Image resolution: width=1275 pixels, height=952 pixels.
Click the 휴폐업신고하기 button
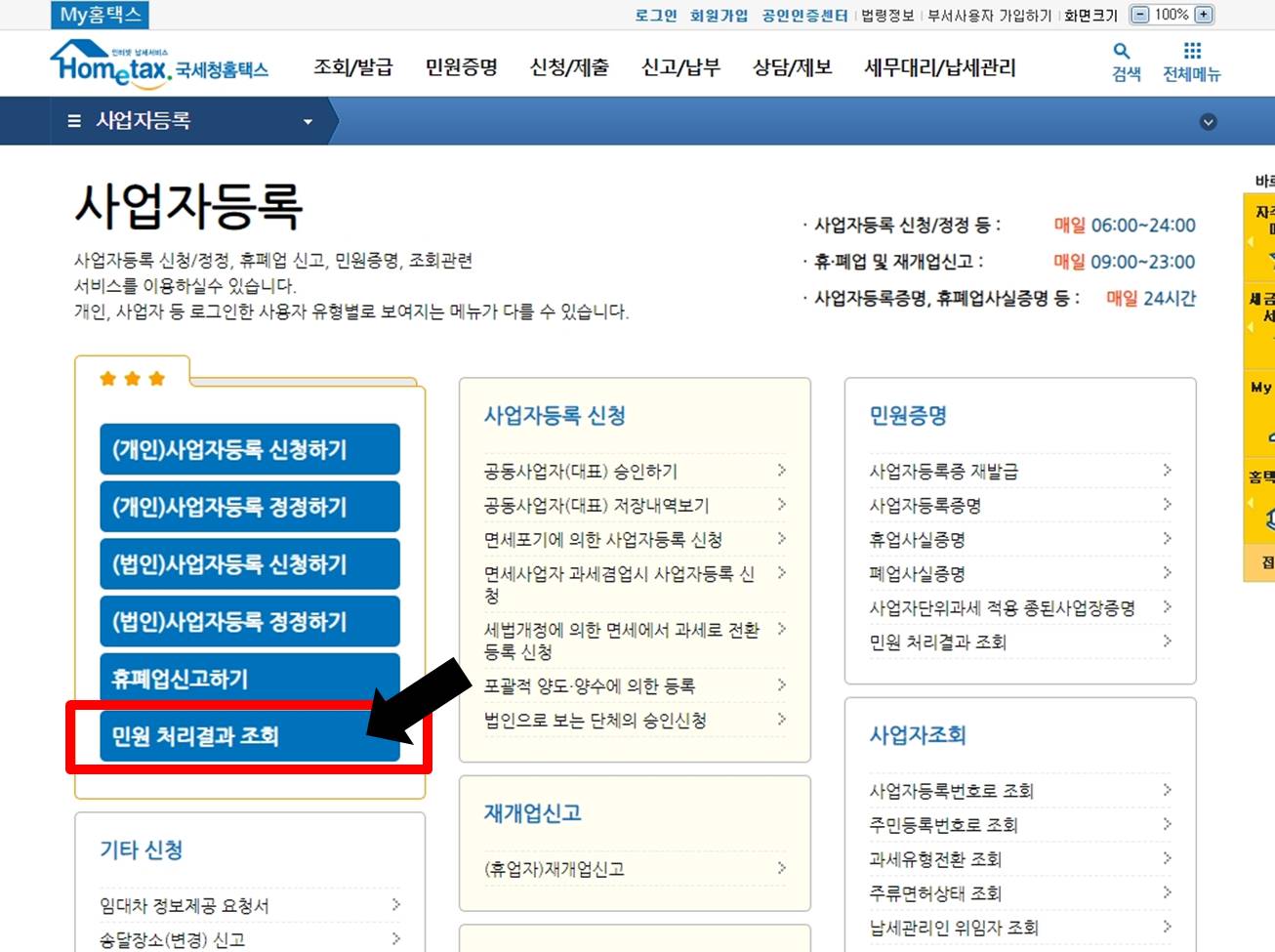click(250, 679)
